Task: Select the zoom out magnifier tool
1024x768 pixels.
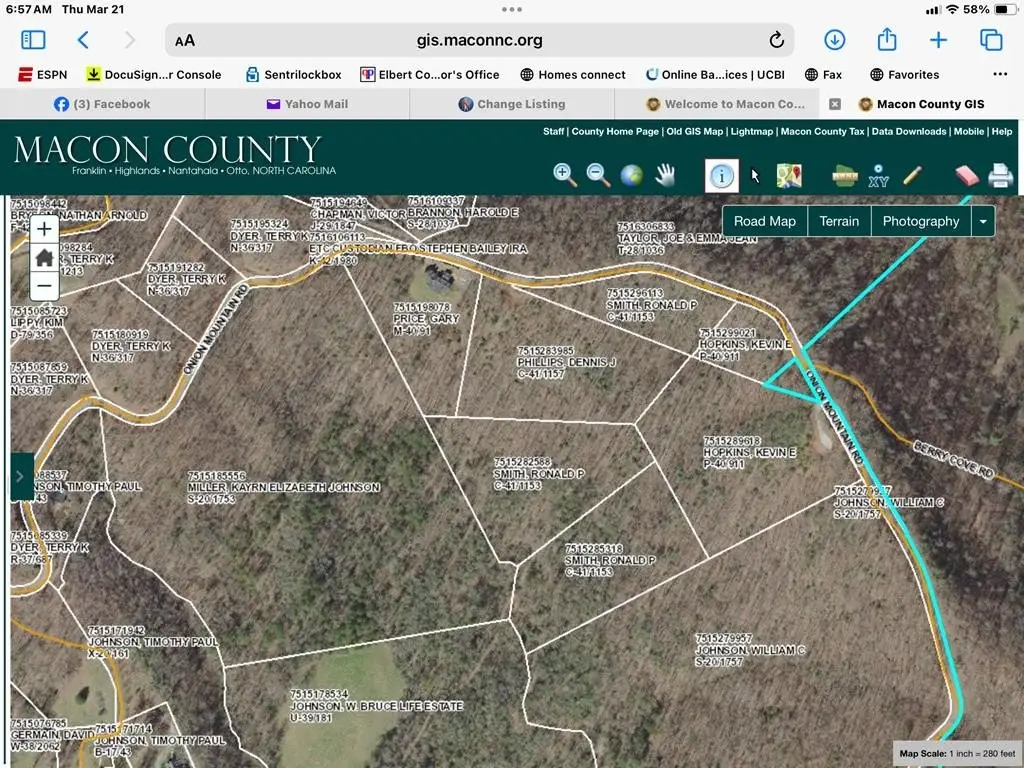Action: (x=598, y=175)
